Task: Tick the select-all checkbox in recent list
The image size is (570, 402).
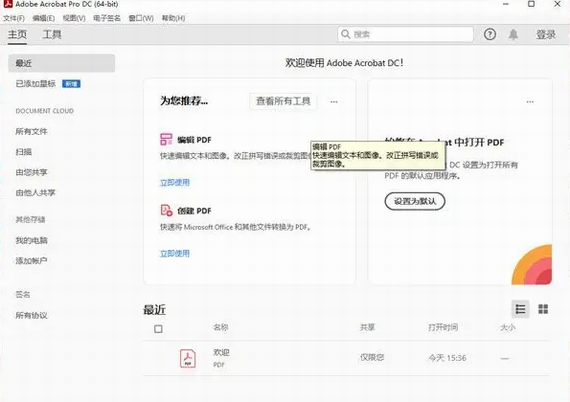Action: pos(158,329)
